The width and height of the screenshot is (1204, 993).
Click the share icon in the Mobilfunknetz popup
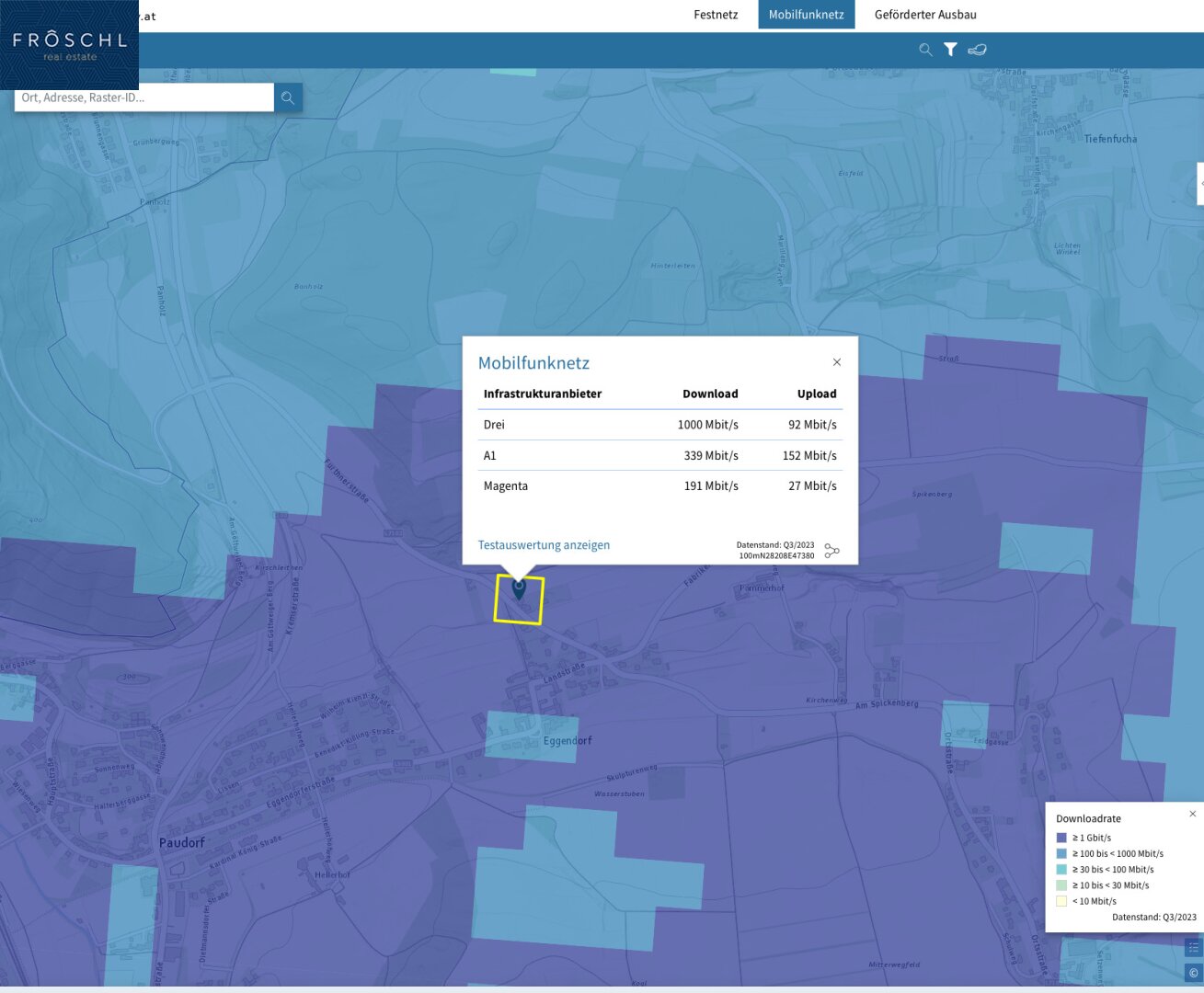coord(831,551)
